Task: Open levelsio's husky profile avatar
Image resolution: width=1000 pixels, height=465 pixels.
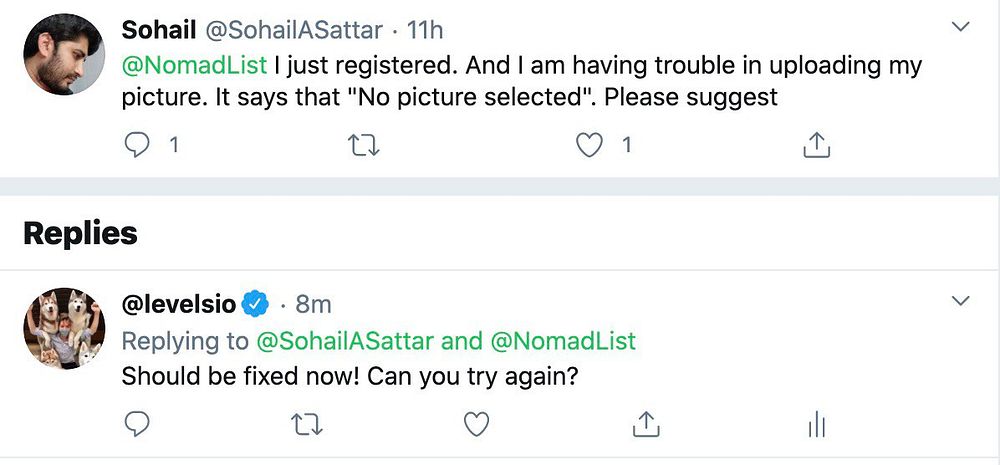Action: [x=63, y=329]
